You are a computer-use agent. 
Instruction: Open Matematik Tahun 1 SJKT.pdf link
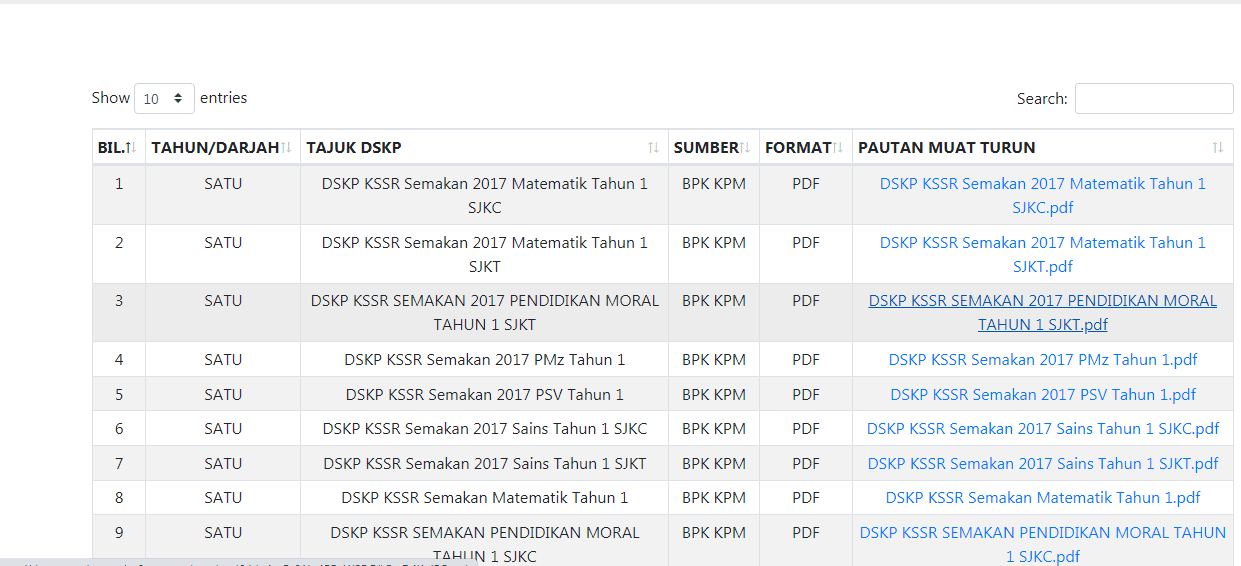pyautogui.click(x=1042, y=243)
